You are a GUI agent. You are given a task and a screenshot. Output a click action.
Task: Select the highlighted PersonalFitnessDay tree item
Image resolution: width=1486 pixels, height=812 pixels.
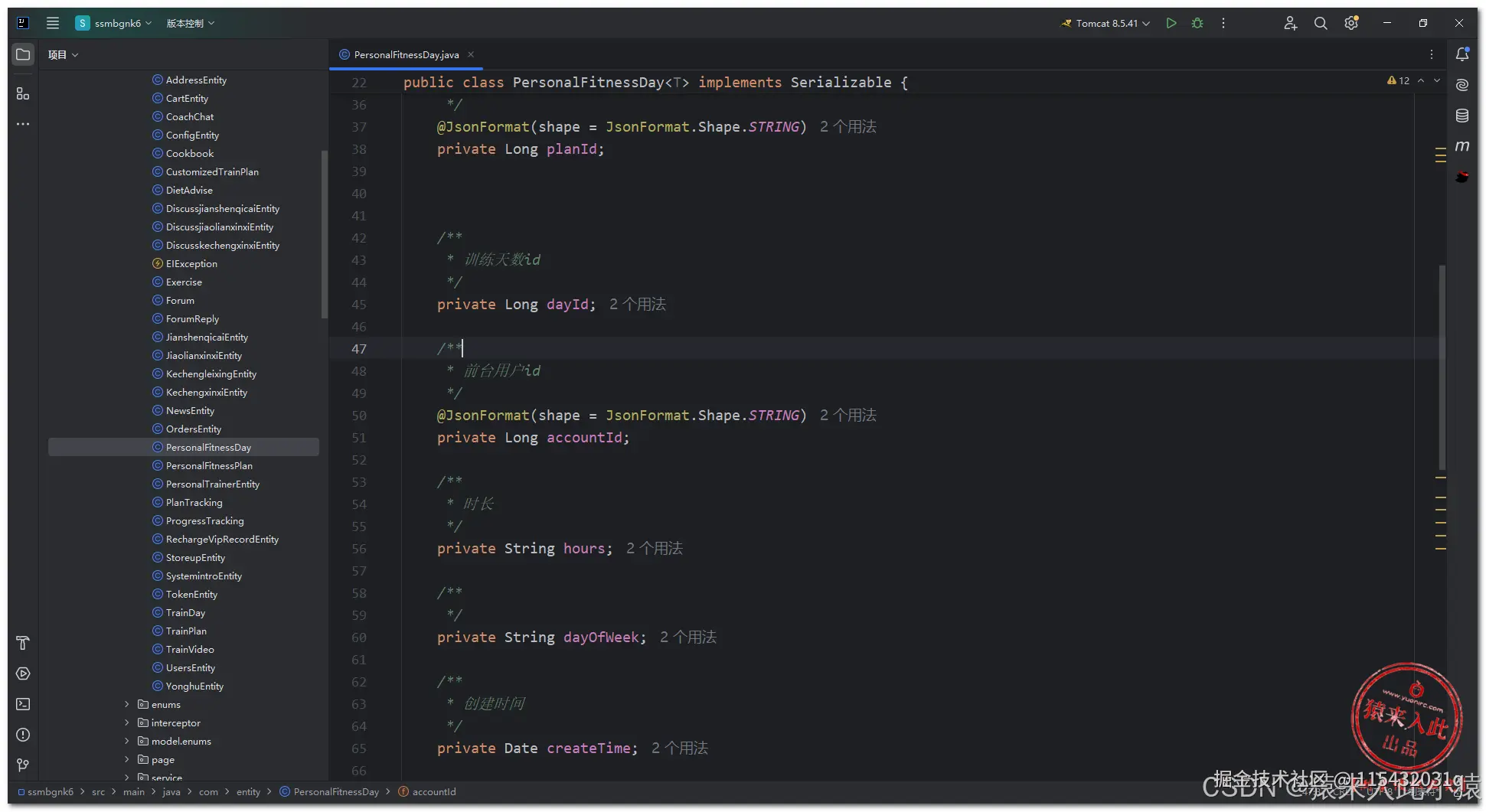point(184,447)
